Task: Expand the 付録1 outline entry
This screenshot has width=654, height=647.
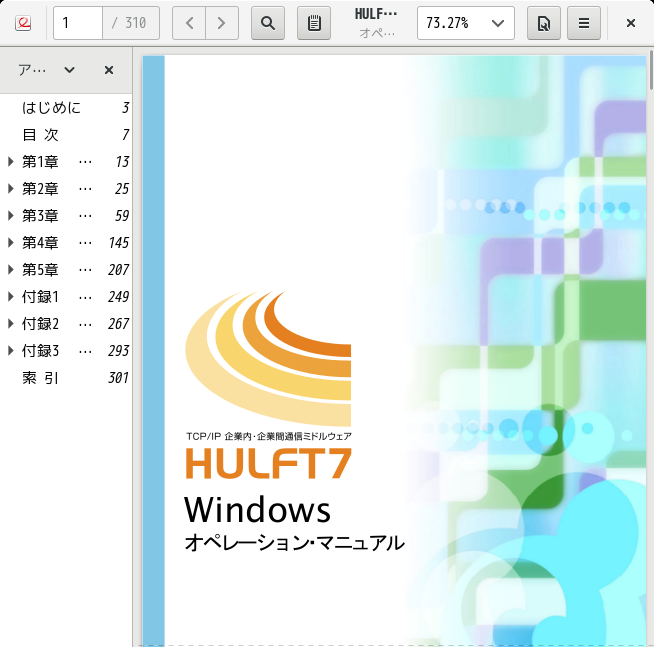Action: (11, 297)
